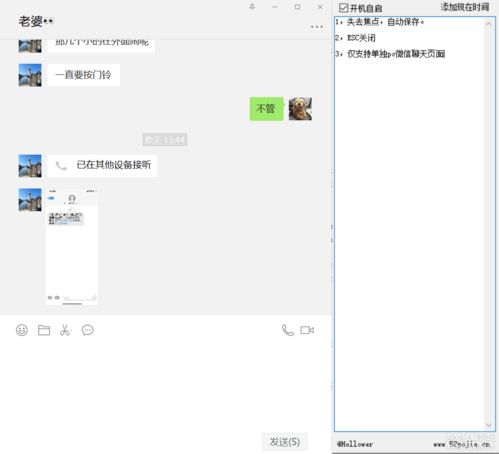Viewport: 499px width, 454px height.
Task: Start a video call
Action: tap(307, 330)
